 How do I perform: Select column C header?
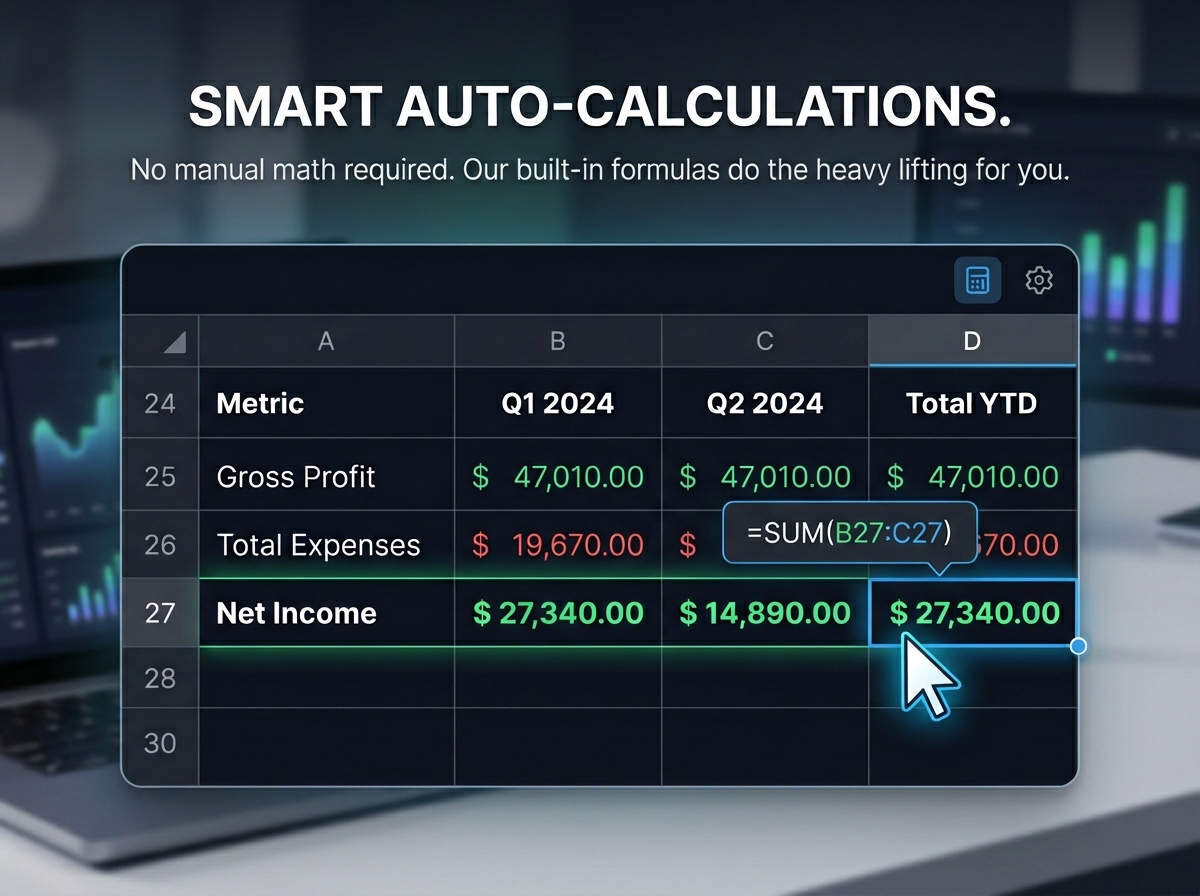pyautogui.click(x=765, y=342)
